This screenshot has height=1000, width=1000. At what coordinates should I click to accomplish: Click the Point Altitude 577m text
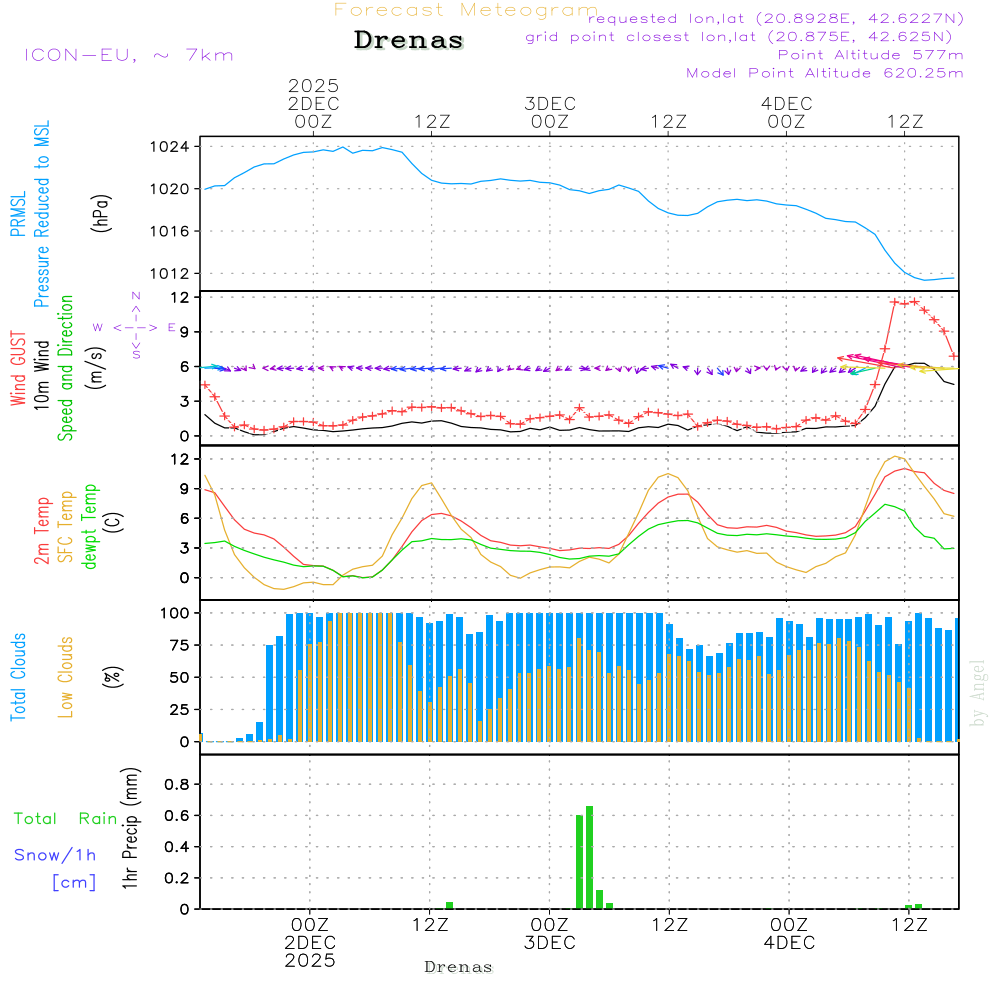[870, 55]
